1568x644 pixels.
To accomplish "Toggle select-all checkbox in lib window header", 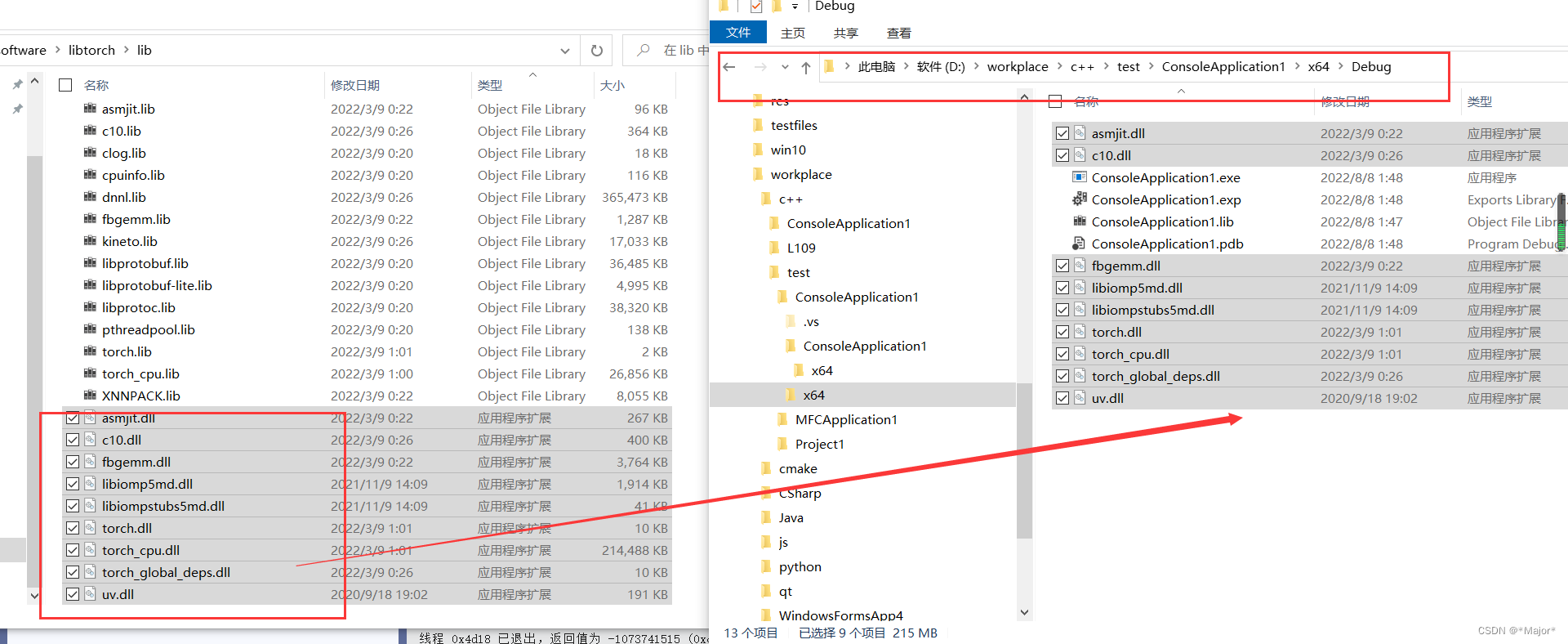I will tap(66, 85).
